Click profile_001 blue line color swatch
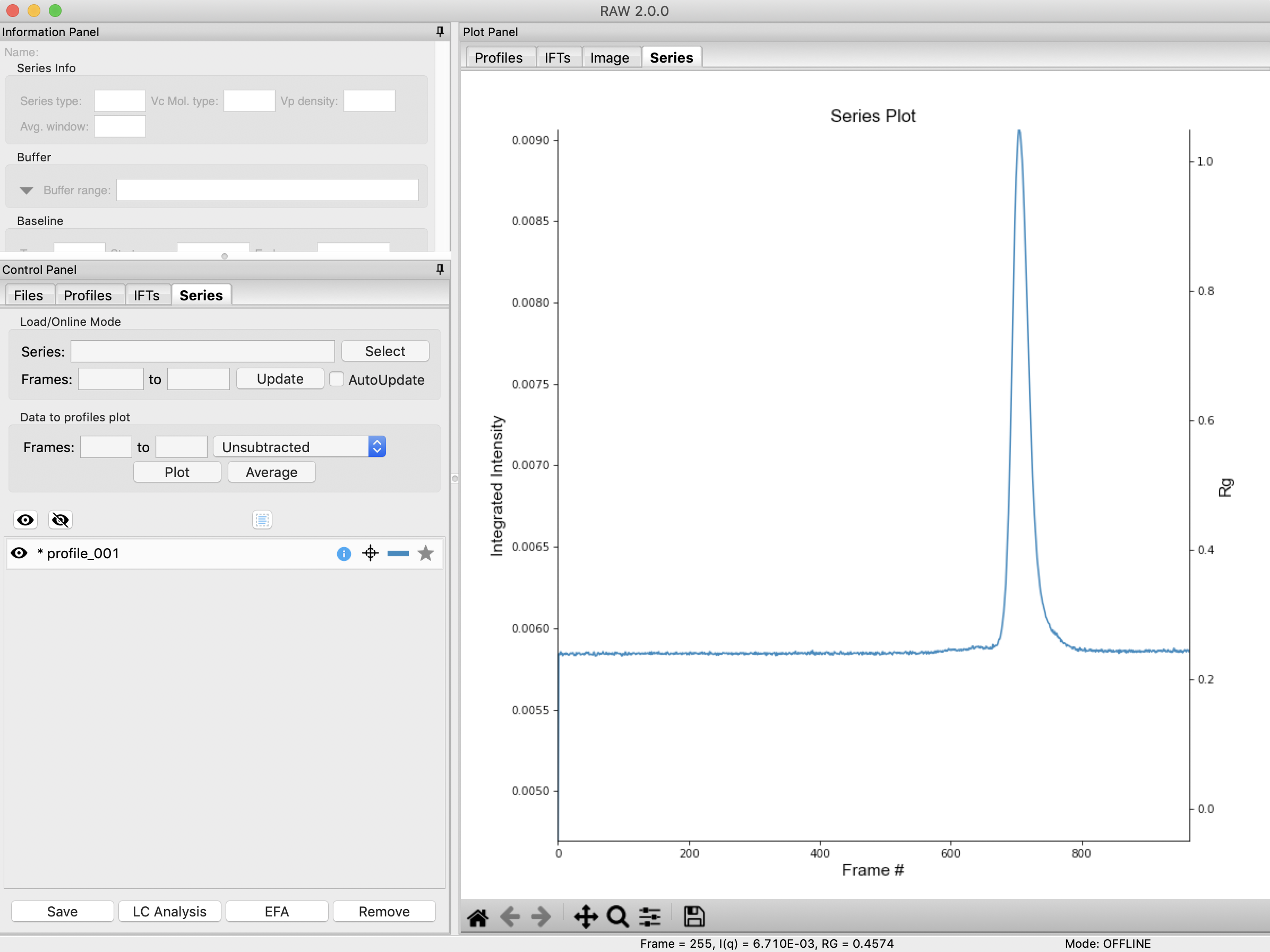The height and width of the screenshot is (952, 1270). tap(398, 553)
